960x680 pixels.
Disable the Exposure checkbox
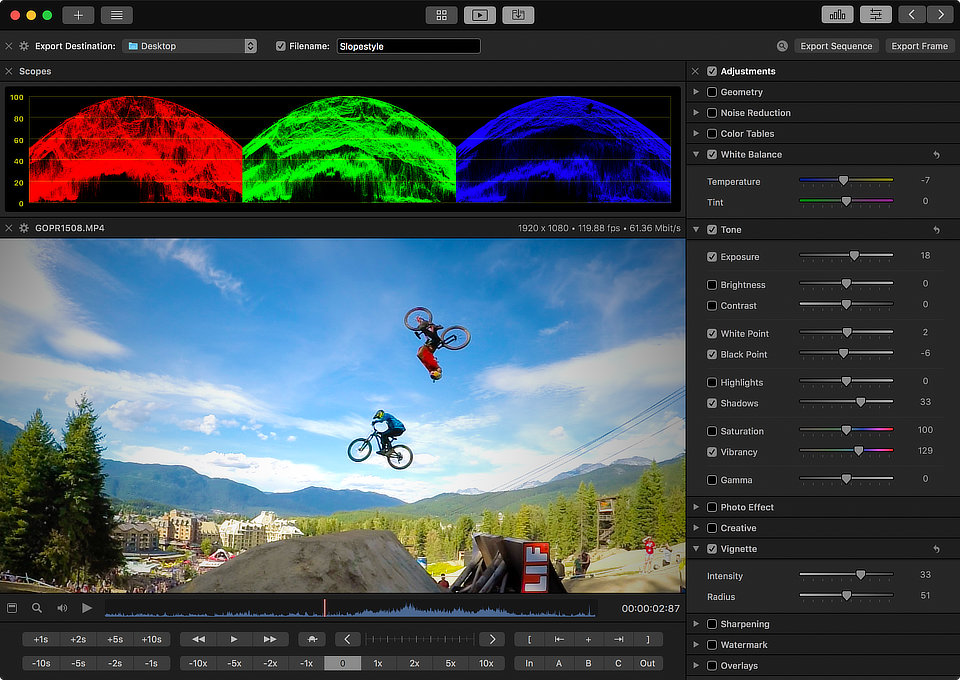coord(712,257)
